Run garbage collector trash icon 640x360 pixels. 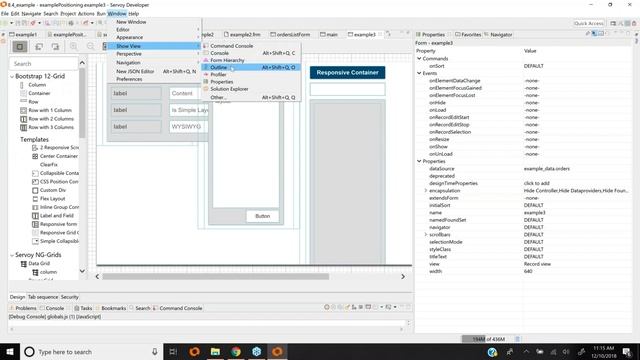pyautogui.click(x=518, y=339)
